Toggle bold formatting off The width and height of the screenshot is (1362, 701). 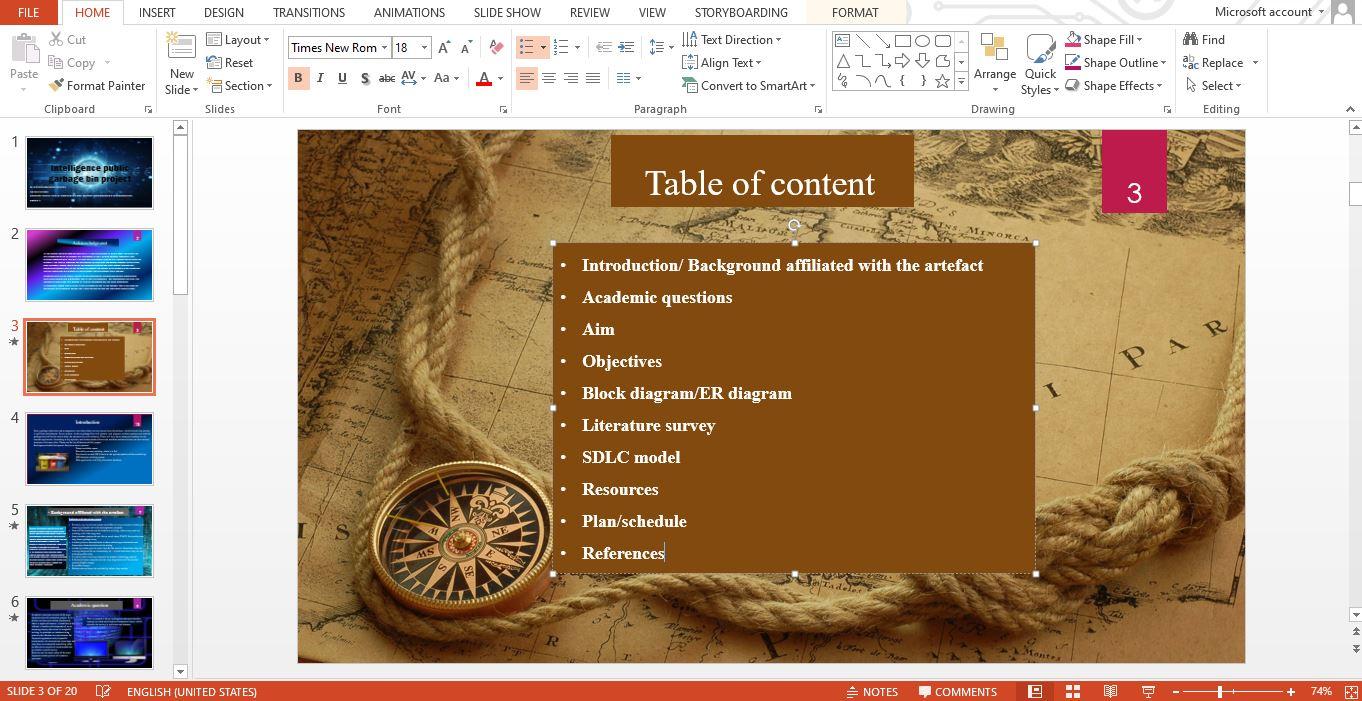coord(298,78)
